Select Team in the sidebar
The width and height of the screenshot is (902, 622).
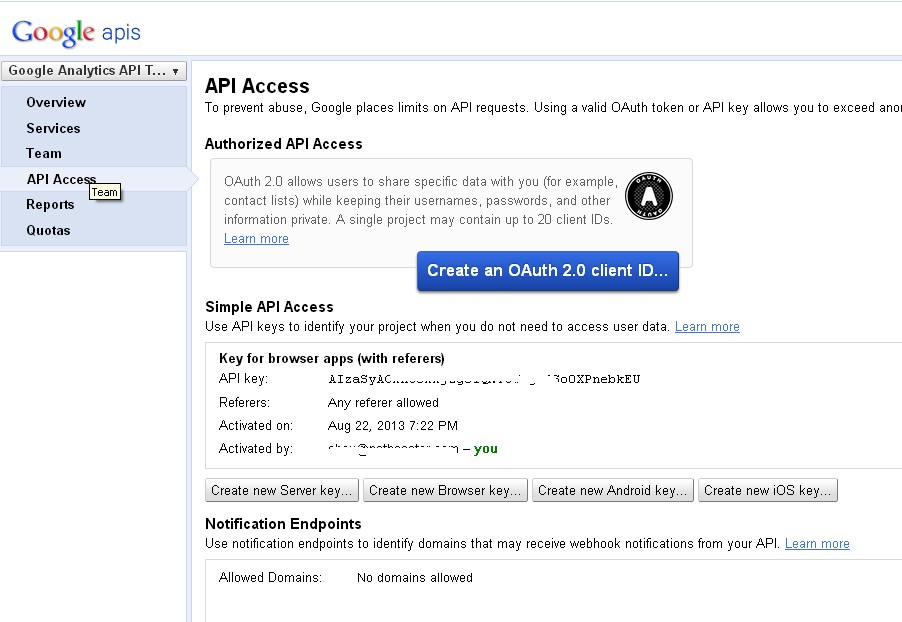pos(44,154)
